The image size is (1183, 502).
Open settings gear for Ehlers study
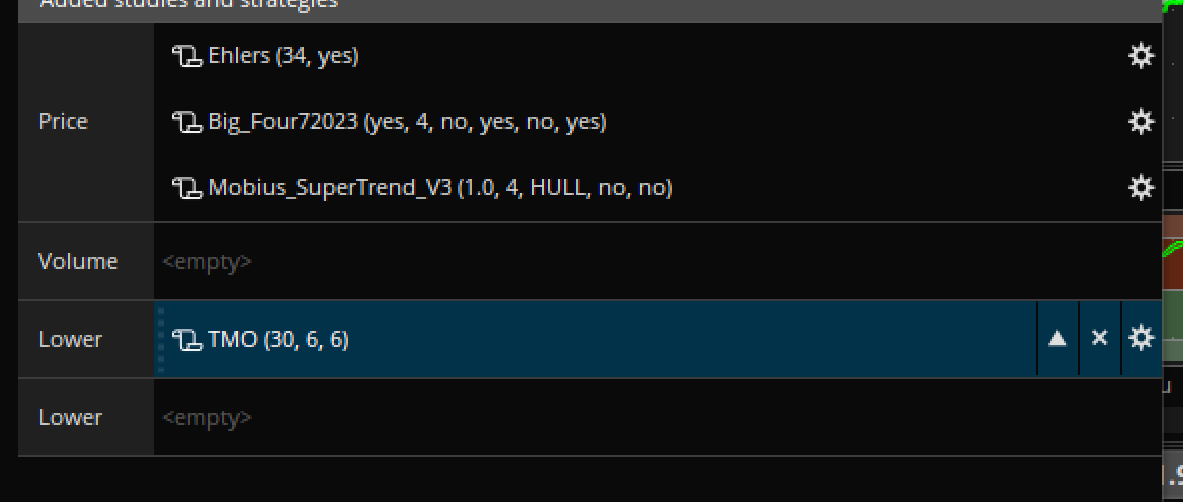coord(1141,56)
